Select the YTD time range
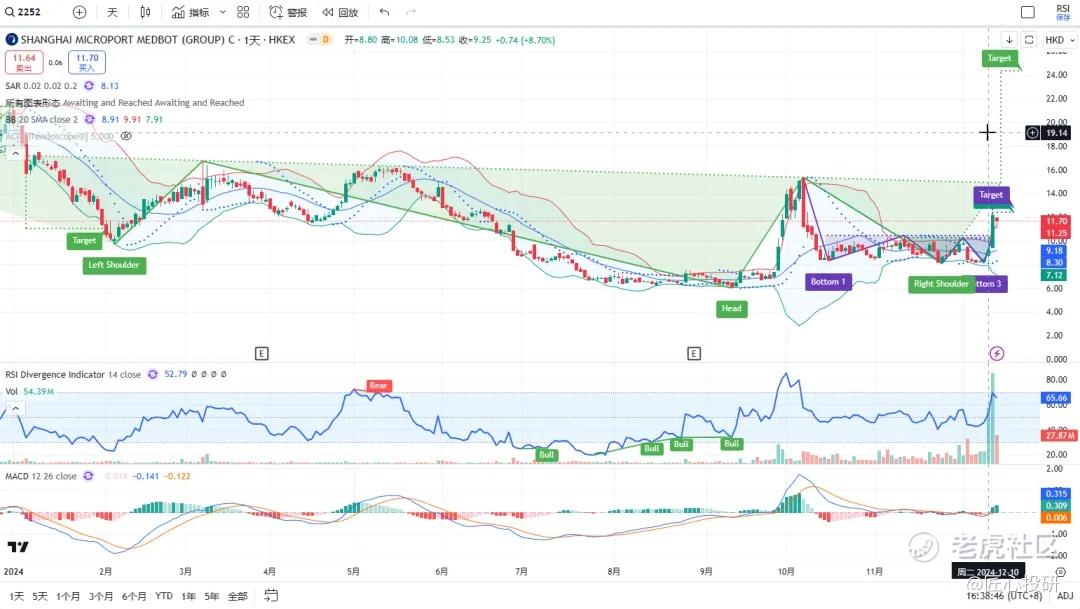1080x609 pixels. [164, 596]
